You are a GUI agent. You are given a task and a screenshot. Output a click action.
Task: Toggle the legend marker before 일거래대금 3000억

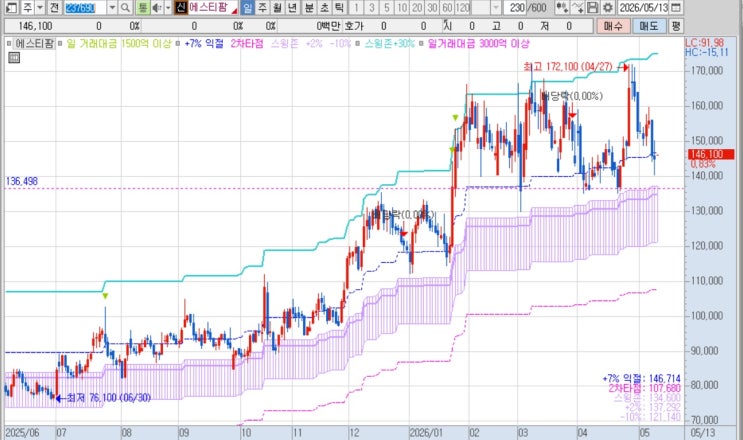421,44
